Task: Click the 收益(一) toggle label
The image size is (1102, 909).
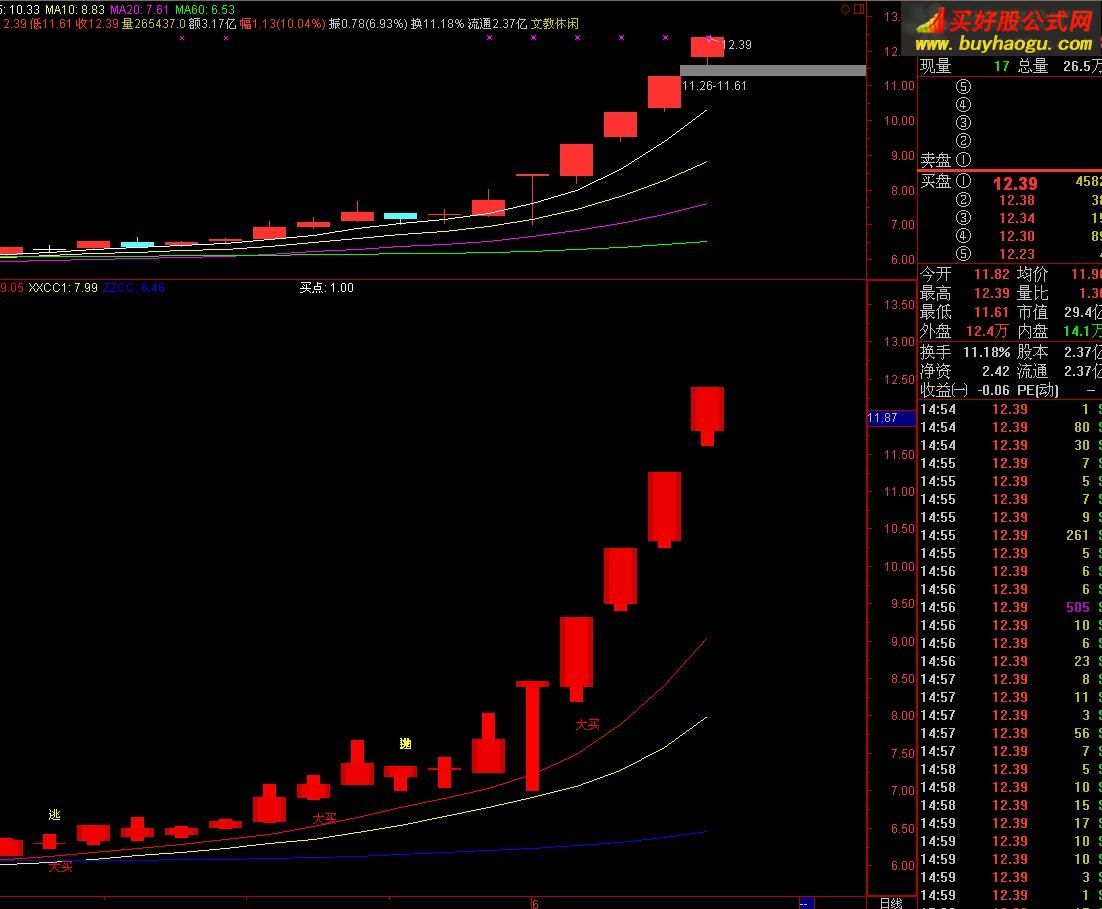Action: [944, 390]
